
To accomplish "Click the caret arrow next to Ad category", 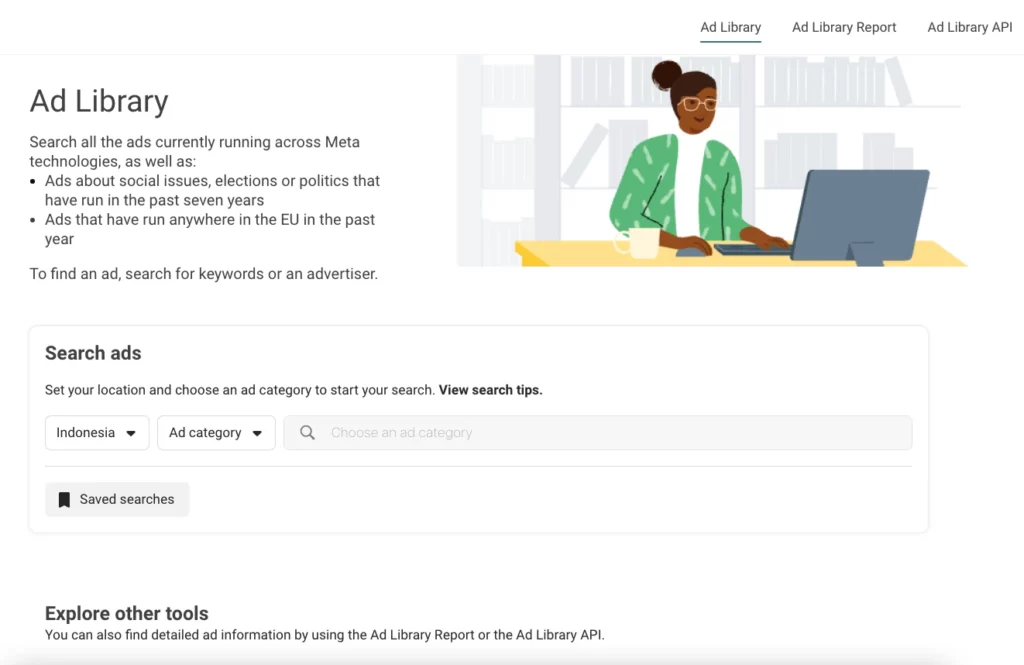I will [x=257, y=433].
